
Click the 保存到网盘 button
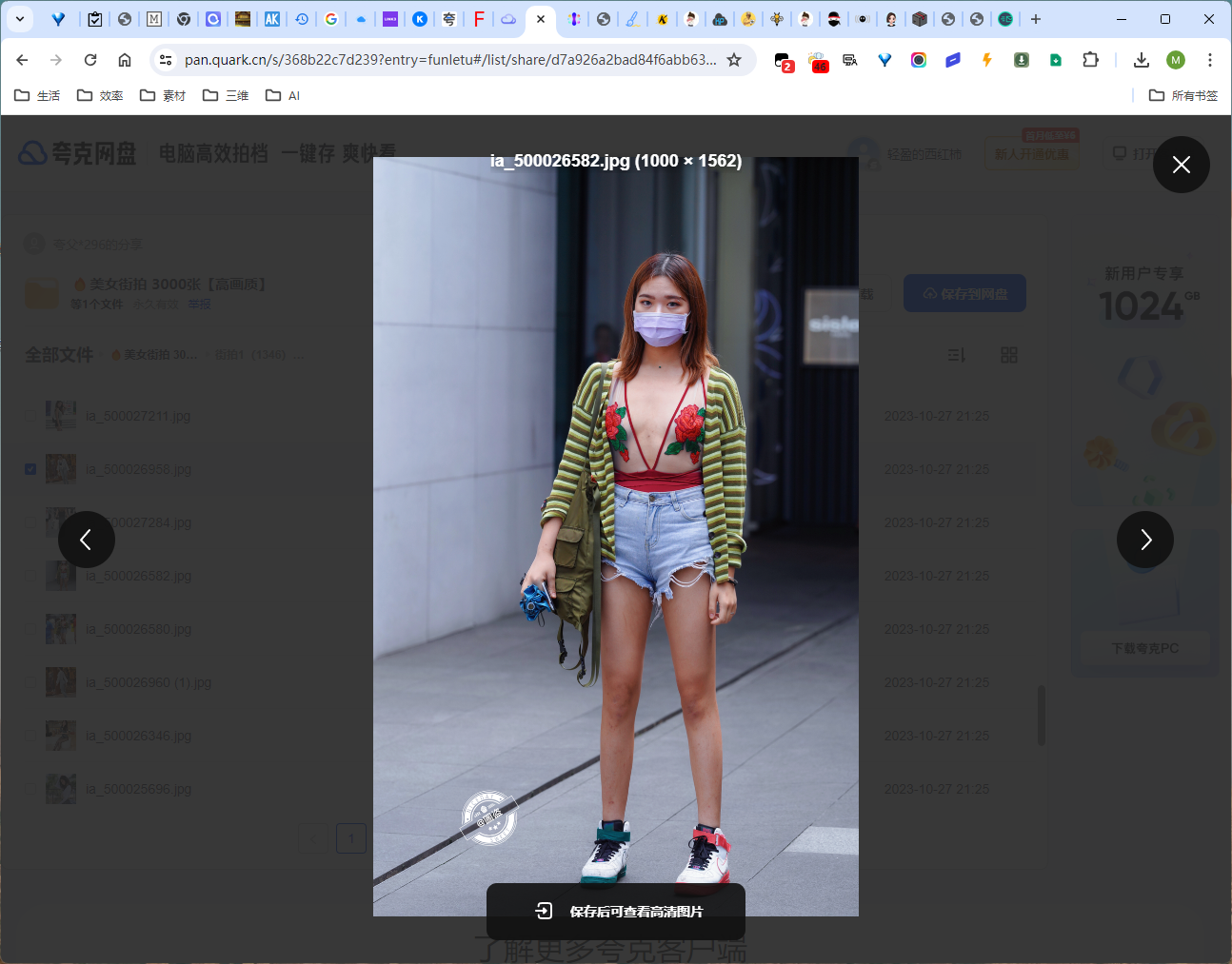click(x=964, y=294)
